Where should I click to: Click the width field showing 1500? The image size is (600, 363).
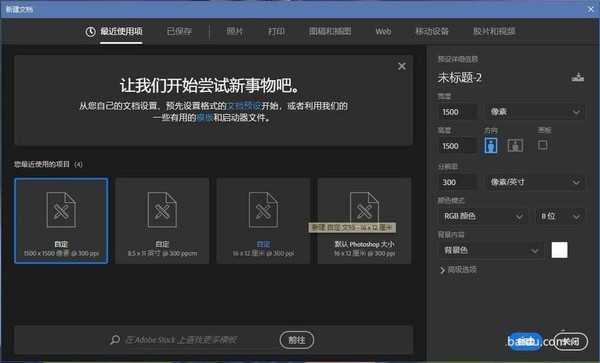click(457, 112)
